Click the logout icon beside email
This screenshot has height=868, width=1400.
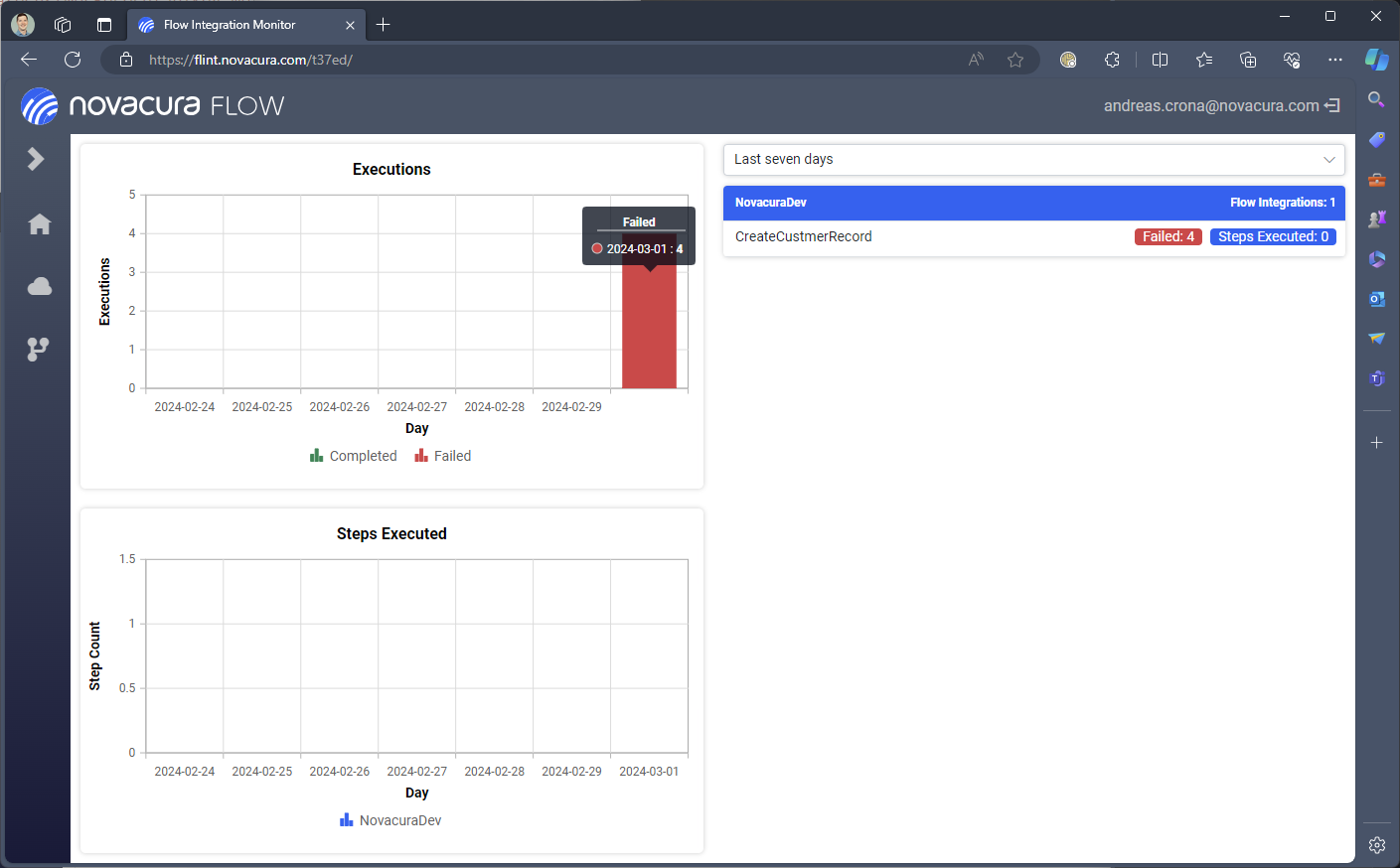pos(1332,105)
